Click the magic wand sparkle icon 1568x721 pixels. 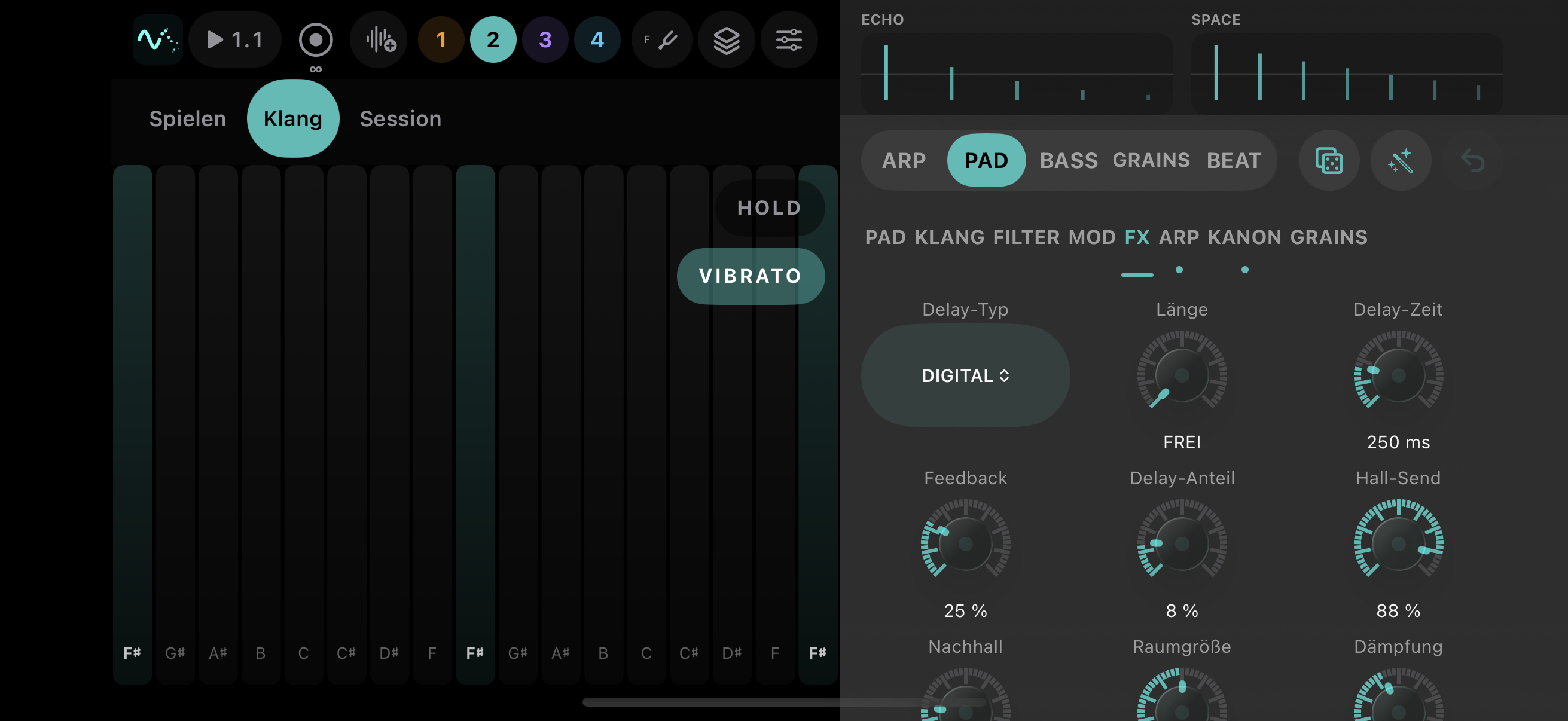coord(1400,161)
